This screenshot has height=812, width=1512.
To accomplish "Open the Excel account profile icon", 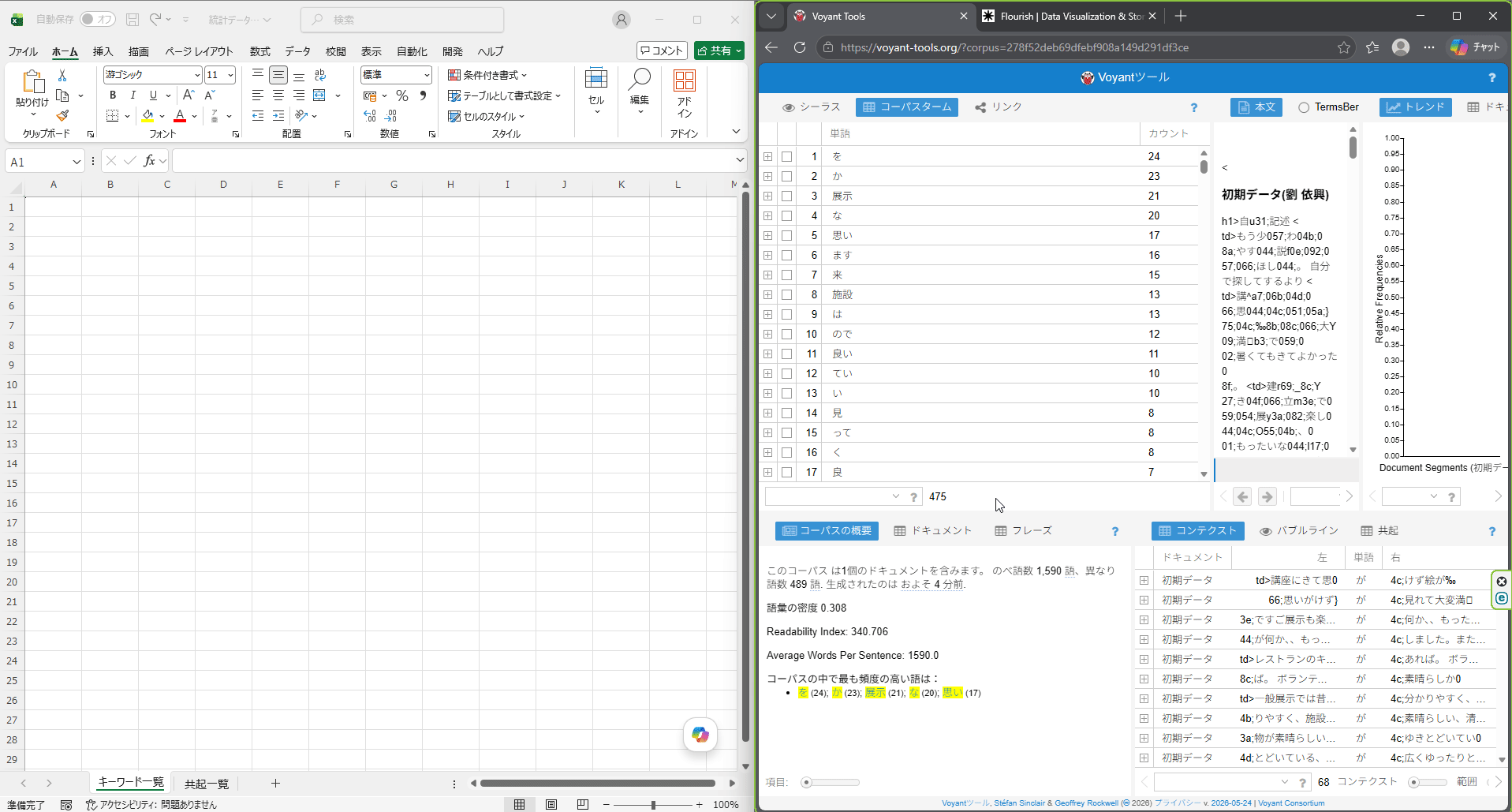I will (x=622, y=20).
